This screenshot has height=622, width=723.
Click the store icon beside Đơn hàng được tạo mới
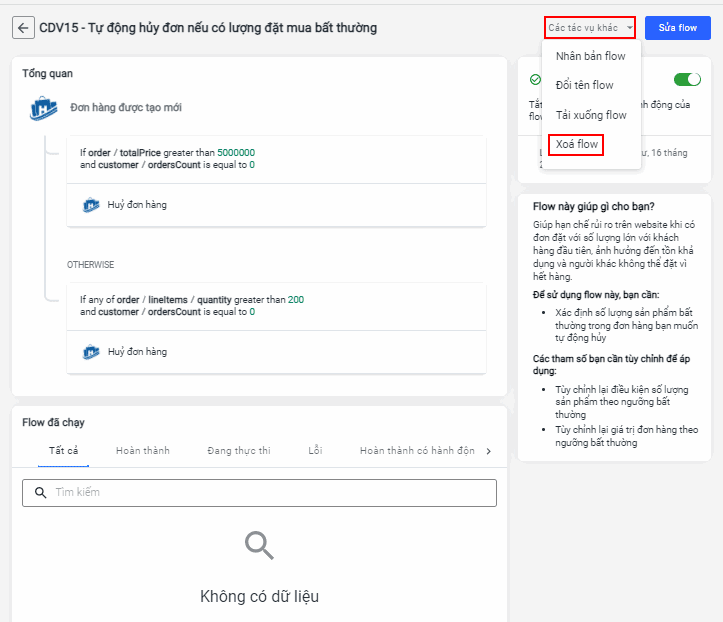(x=44, y=108)
